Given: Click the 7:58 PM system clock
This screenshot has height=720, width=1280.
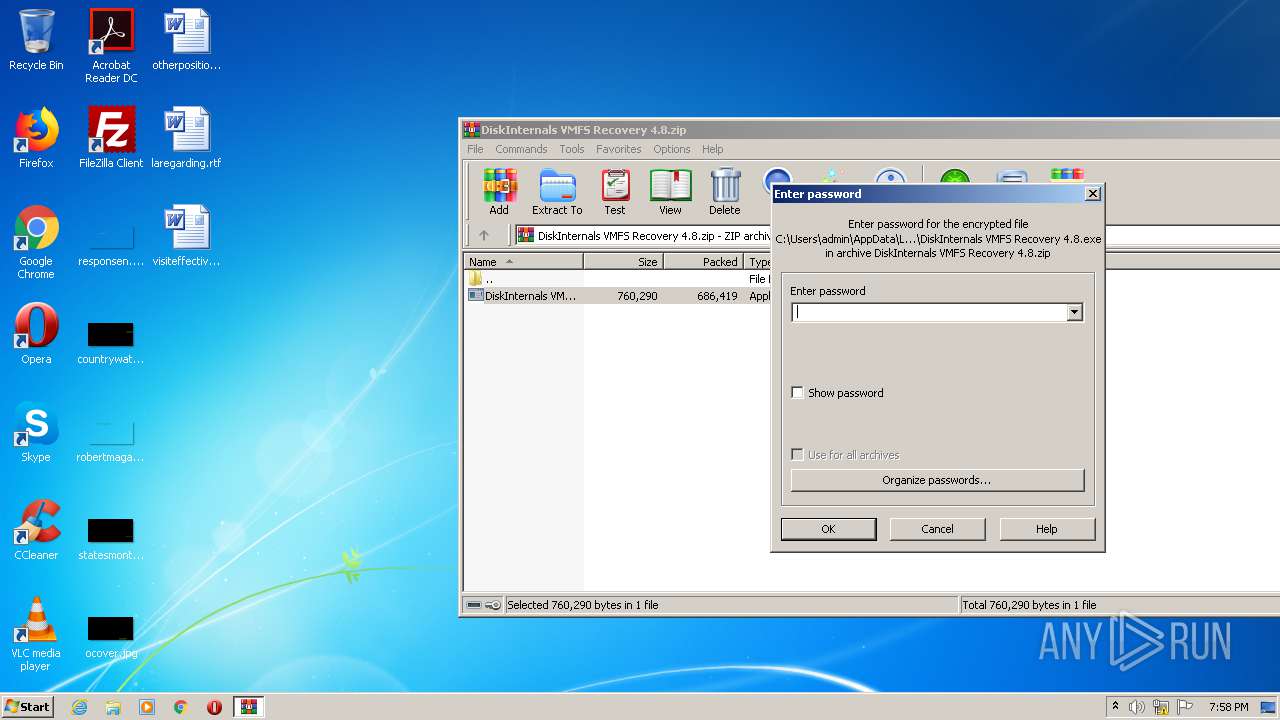Looking at the screenshot, I should point(1229,707).
